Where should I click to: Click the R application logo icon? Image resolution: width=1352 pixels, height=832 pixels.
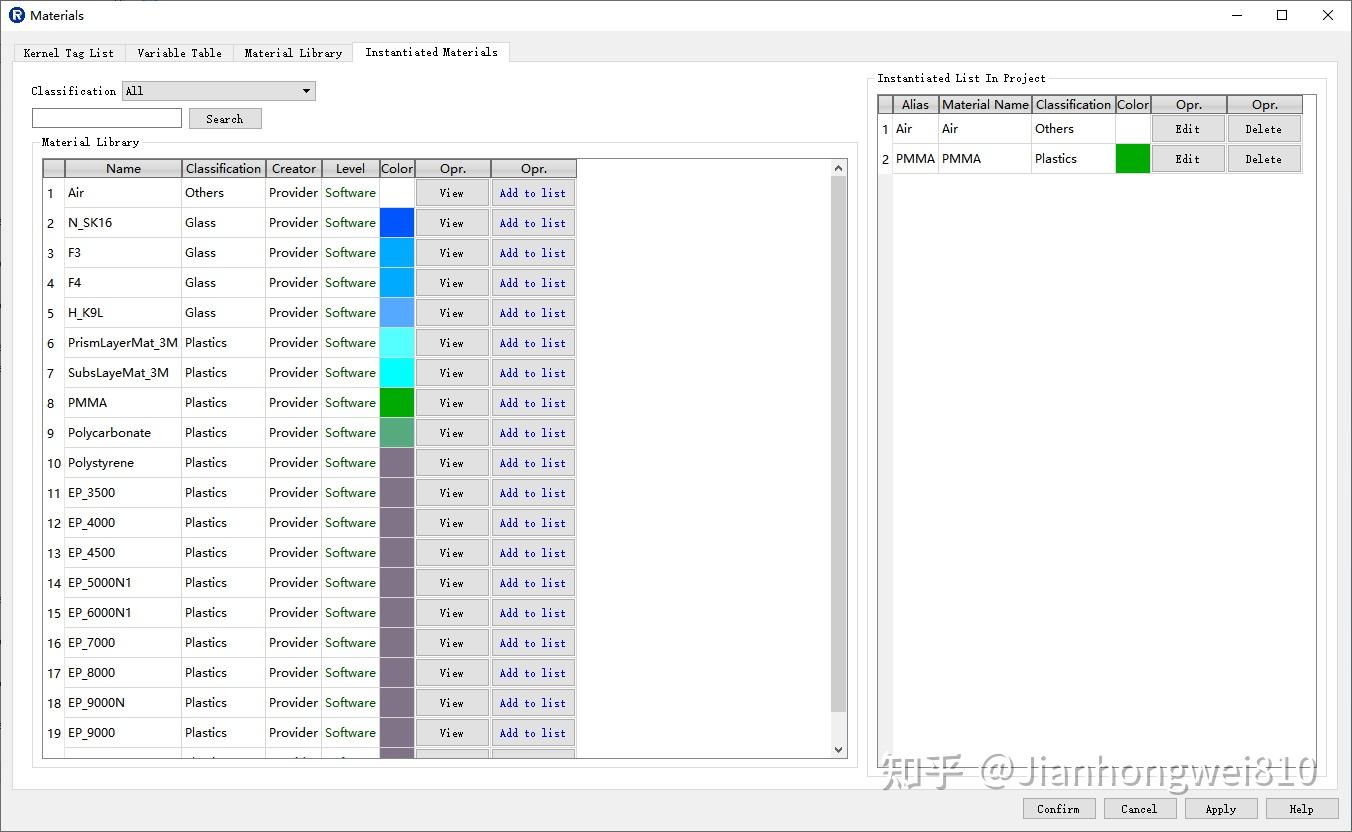(x=15, y=15)
